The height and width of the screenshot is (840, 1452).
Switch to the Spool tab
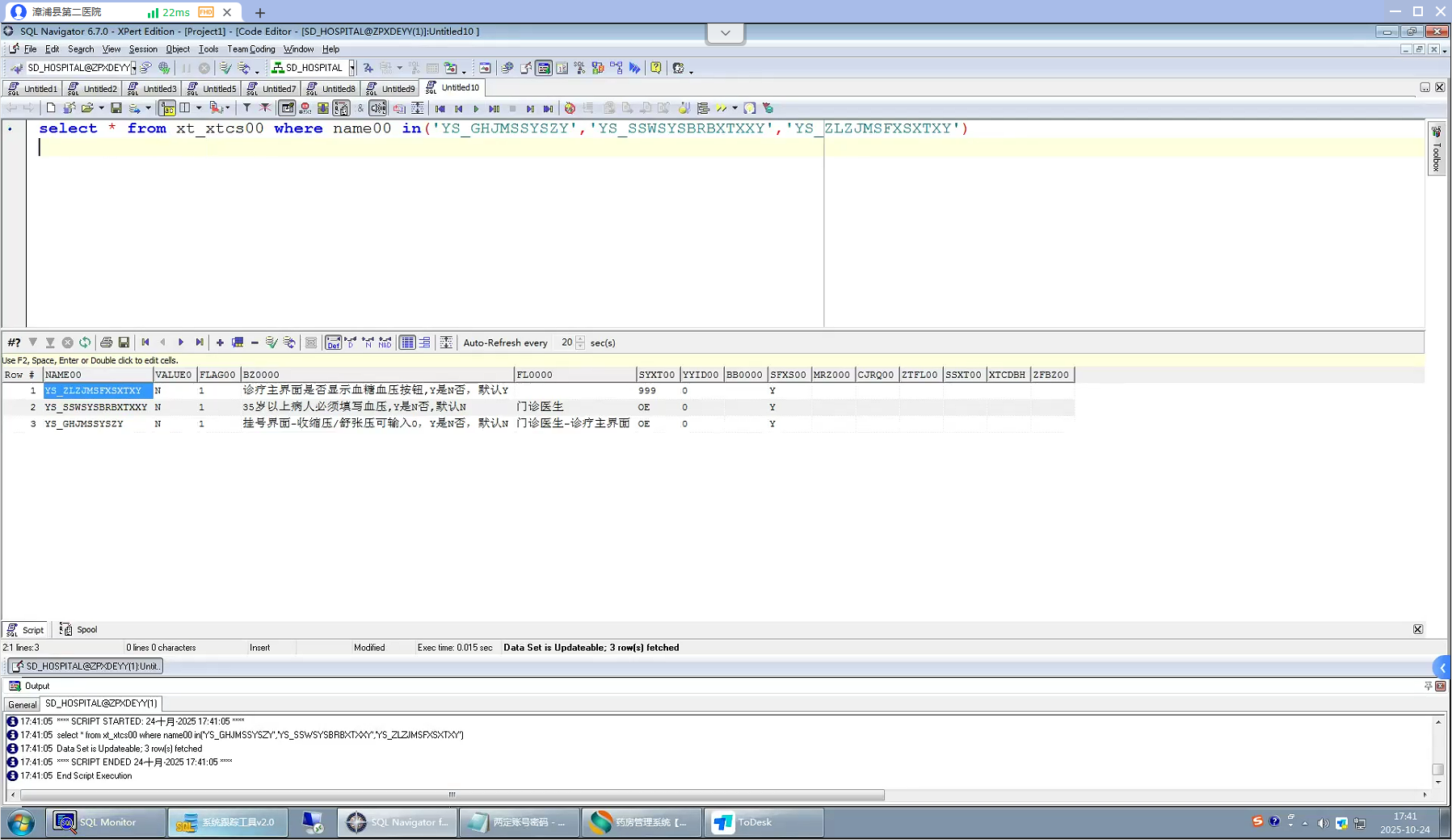[79, 629]
